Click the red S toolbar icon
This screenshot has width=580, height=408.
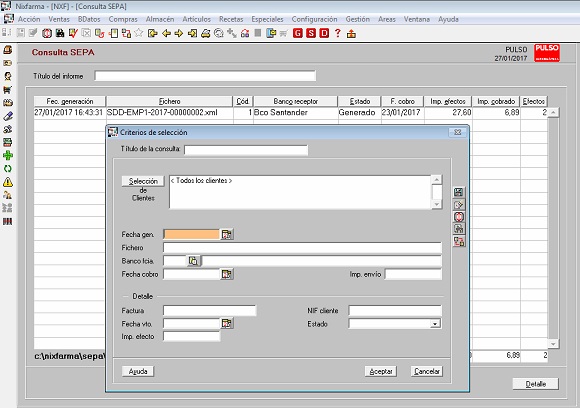coord(311,33)
